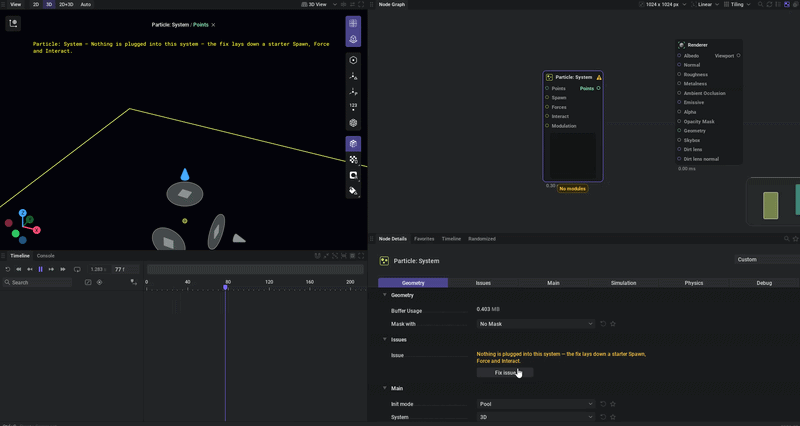Click the star icon in Node Details header
The width and height of the screenshot is (800, 426).
pyautogui.click(x=795, y=239)
